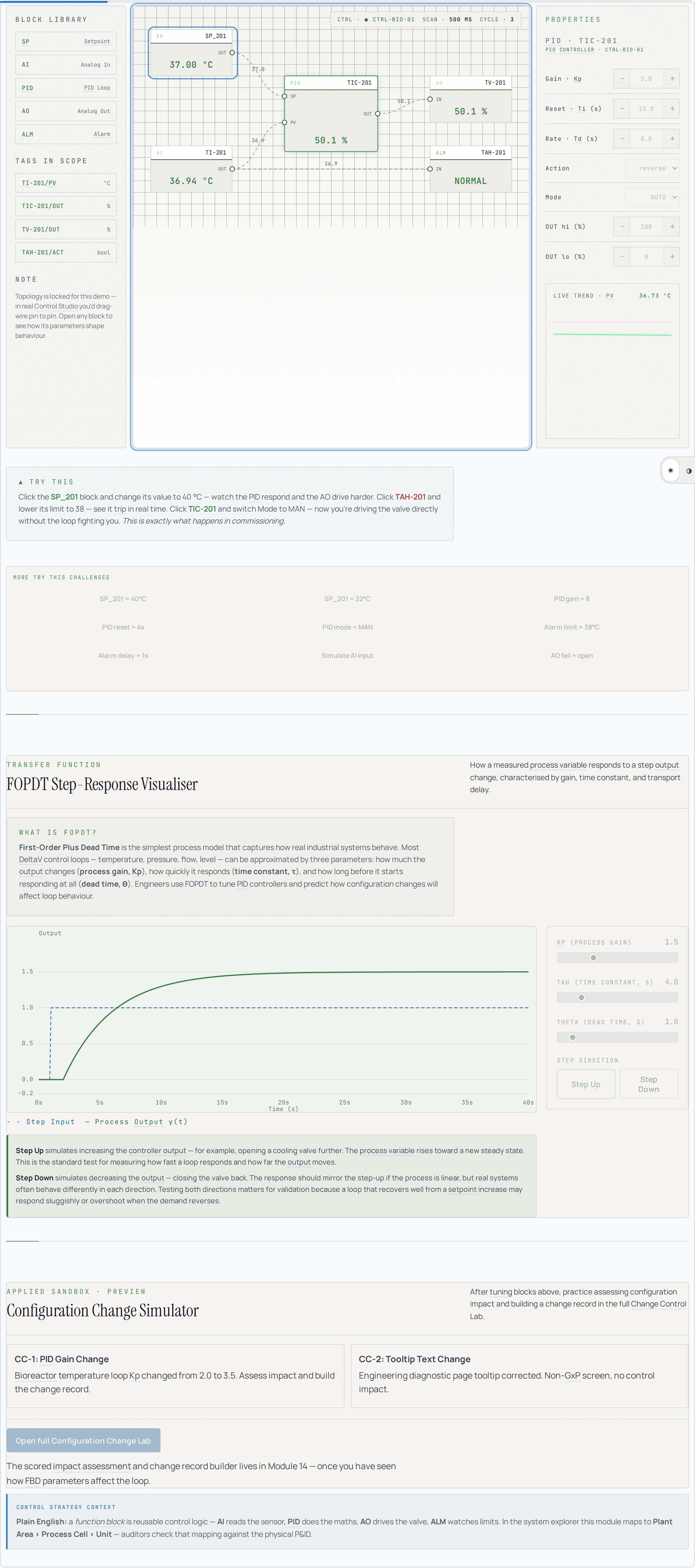Open the SP_201 setpoint block
Viewport: 695px width, 1568px height.
(192, 53)
